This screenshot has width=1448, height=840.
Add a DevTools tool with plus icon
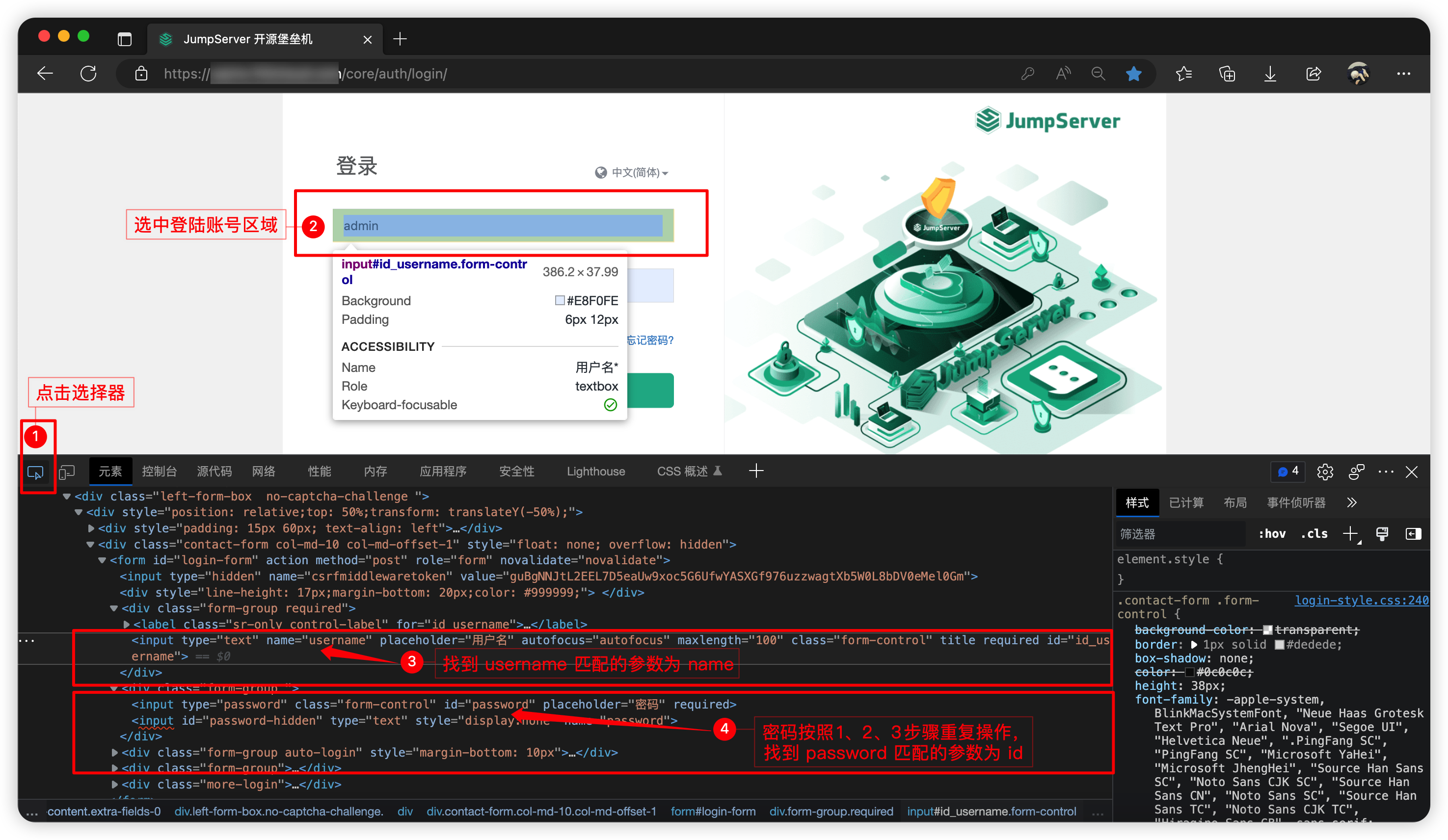756,471
